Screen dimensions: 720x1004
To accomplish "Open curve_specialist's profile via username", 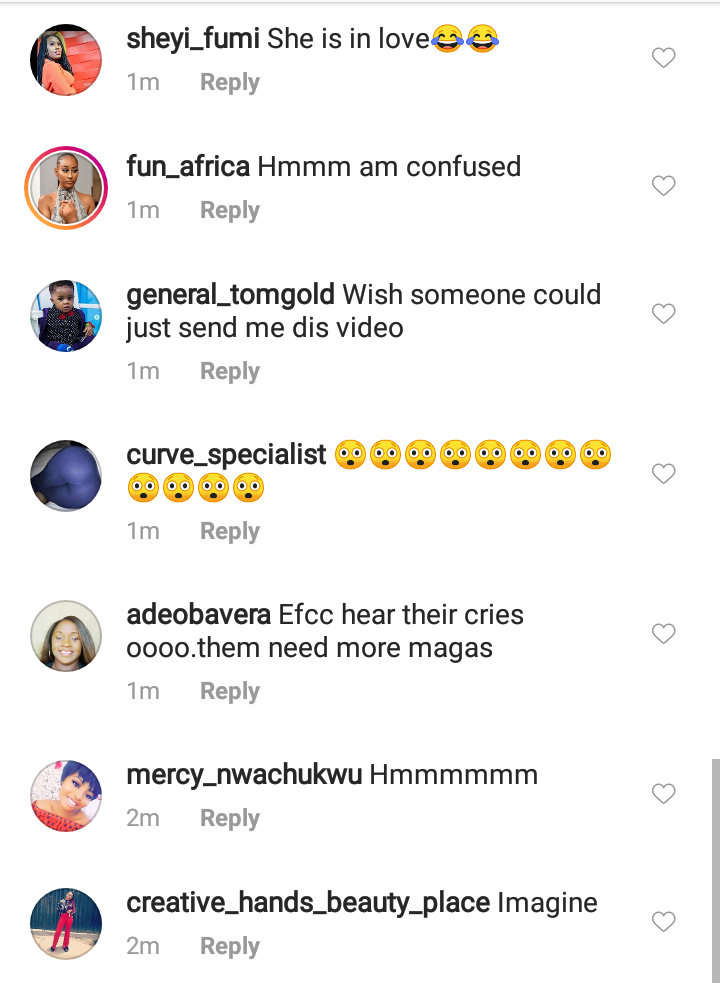I will (226, 455).
